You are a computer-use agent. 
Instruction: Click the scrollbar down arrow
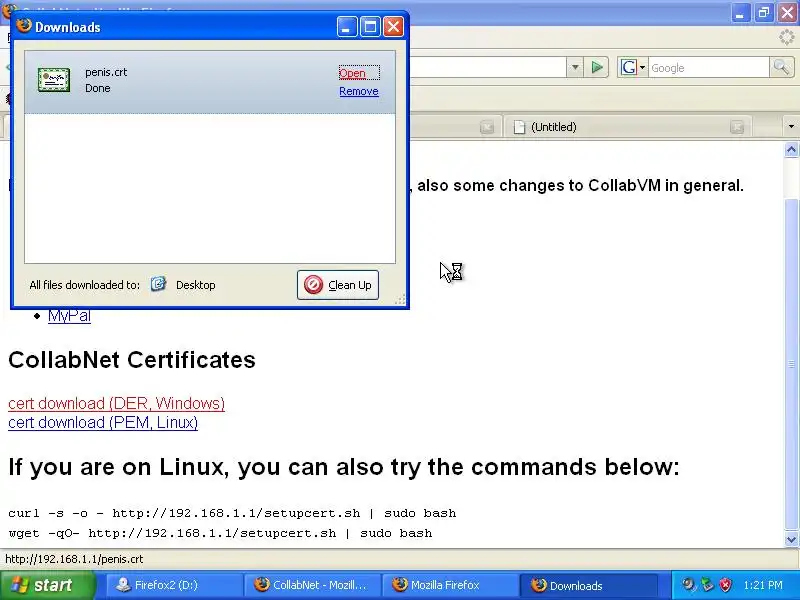click(791, 539)
